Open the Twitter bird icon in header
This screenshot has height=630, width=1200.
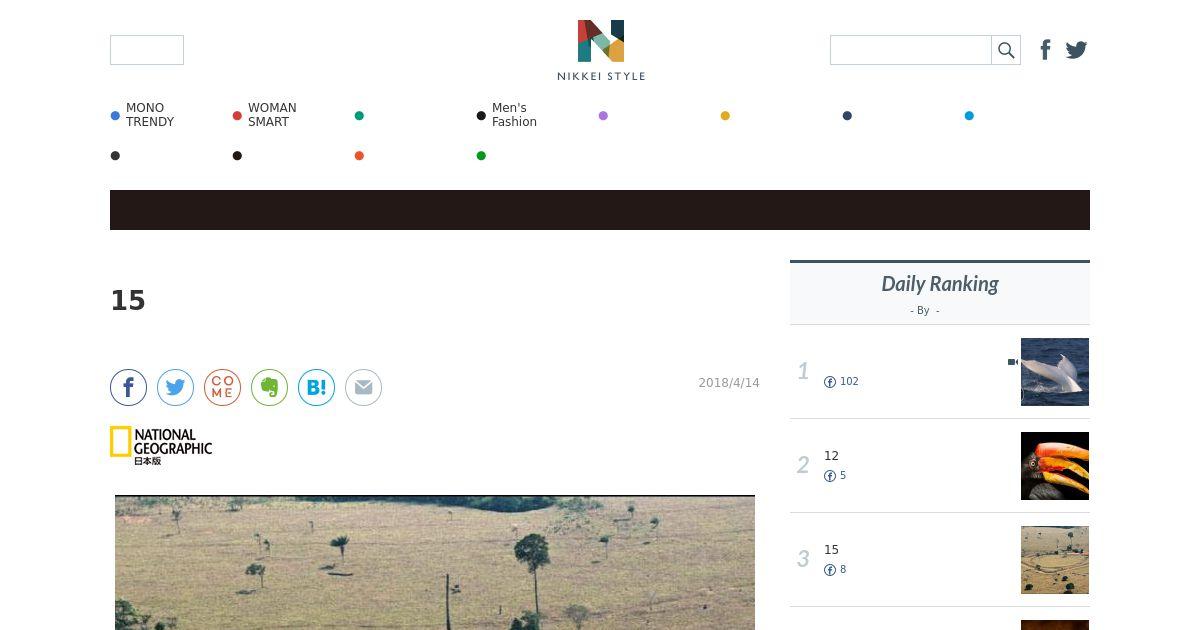click(1076, 50)
